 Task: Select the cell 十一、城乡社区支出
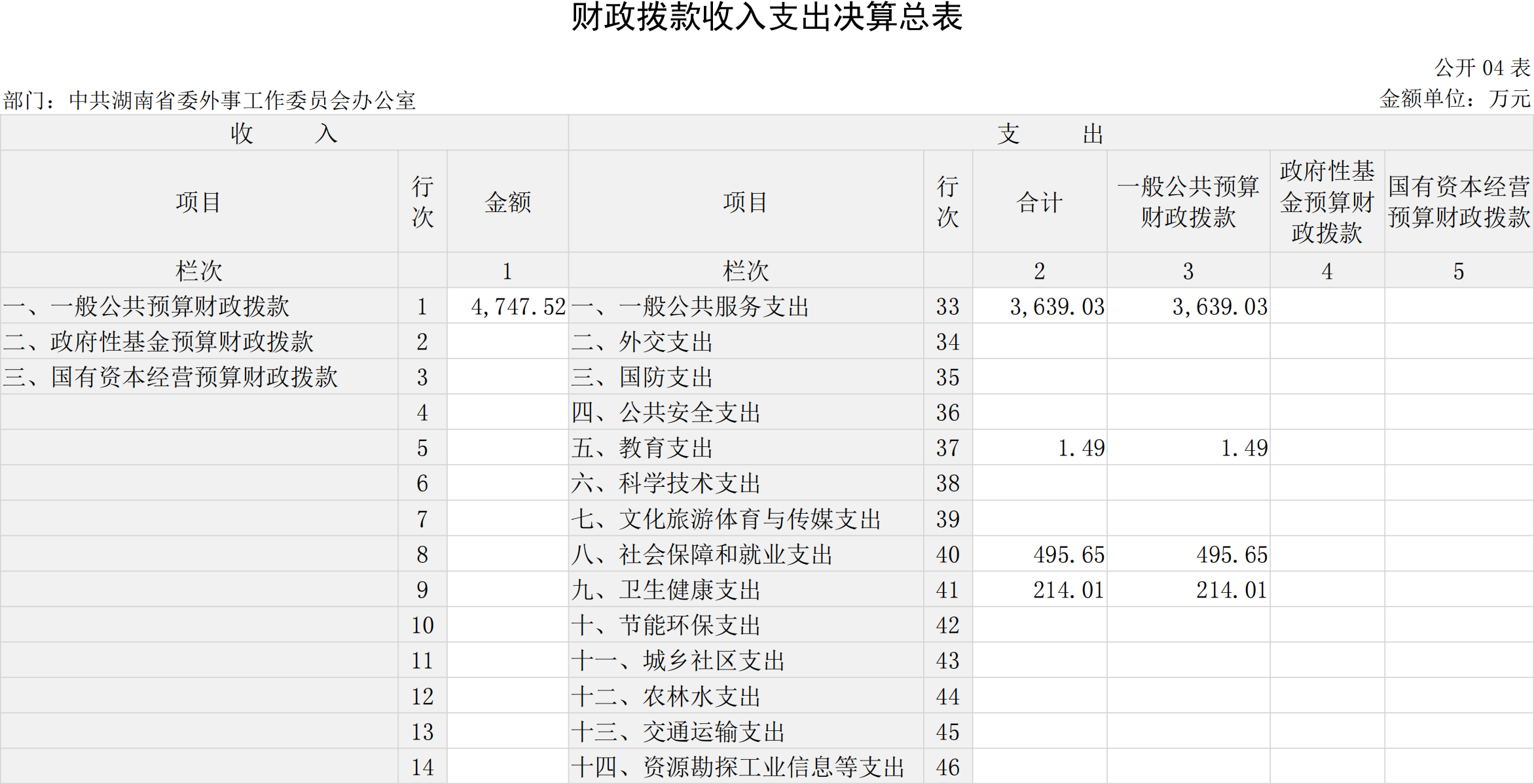click(x=746, y=660)
